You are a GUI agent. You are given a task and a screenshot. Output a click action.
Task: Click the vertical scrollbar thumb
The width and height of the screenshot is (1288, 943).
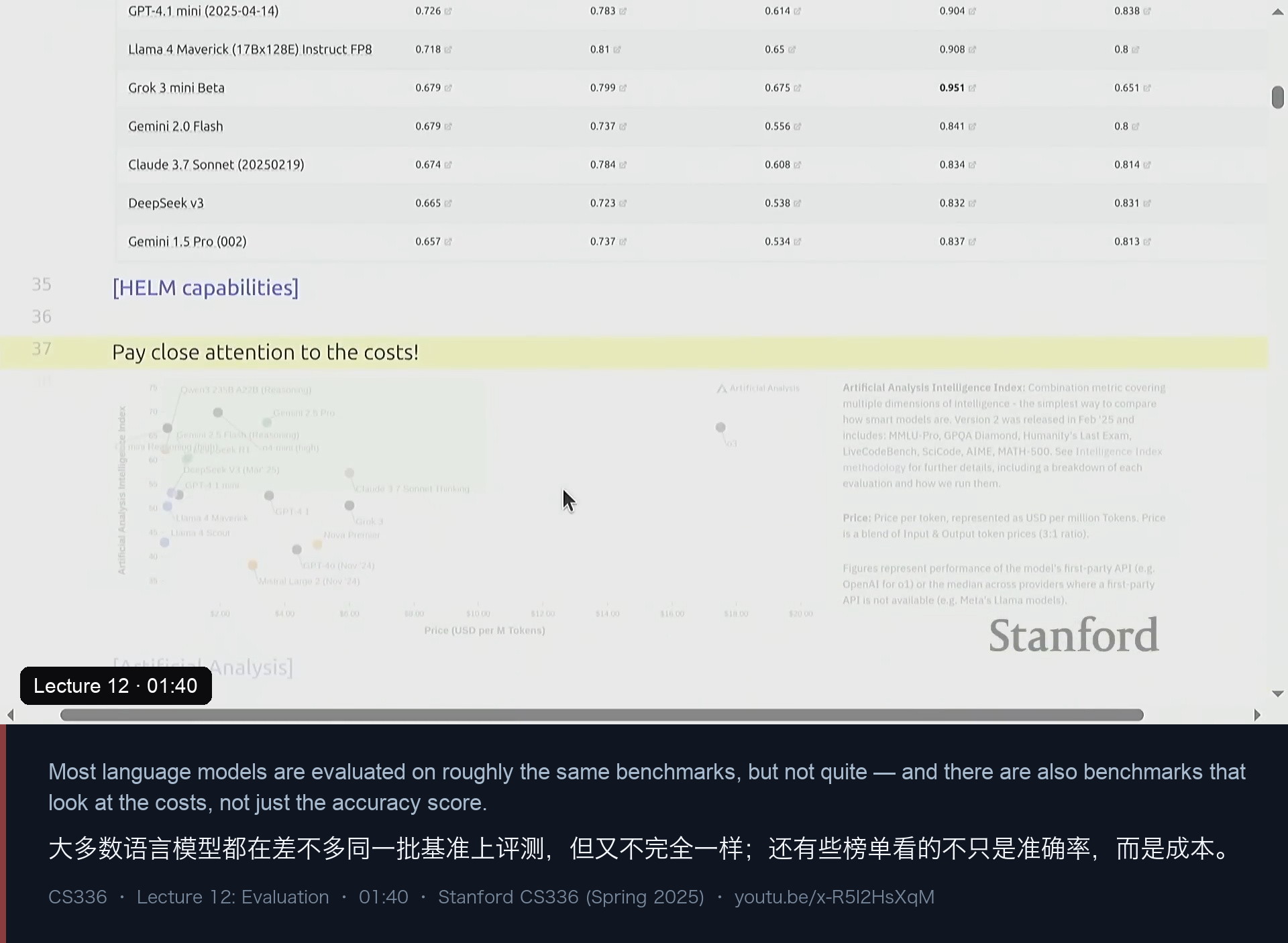(1277, 97)
